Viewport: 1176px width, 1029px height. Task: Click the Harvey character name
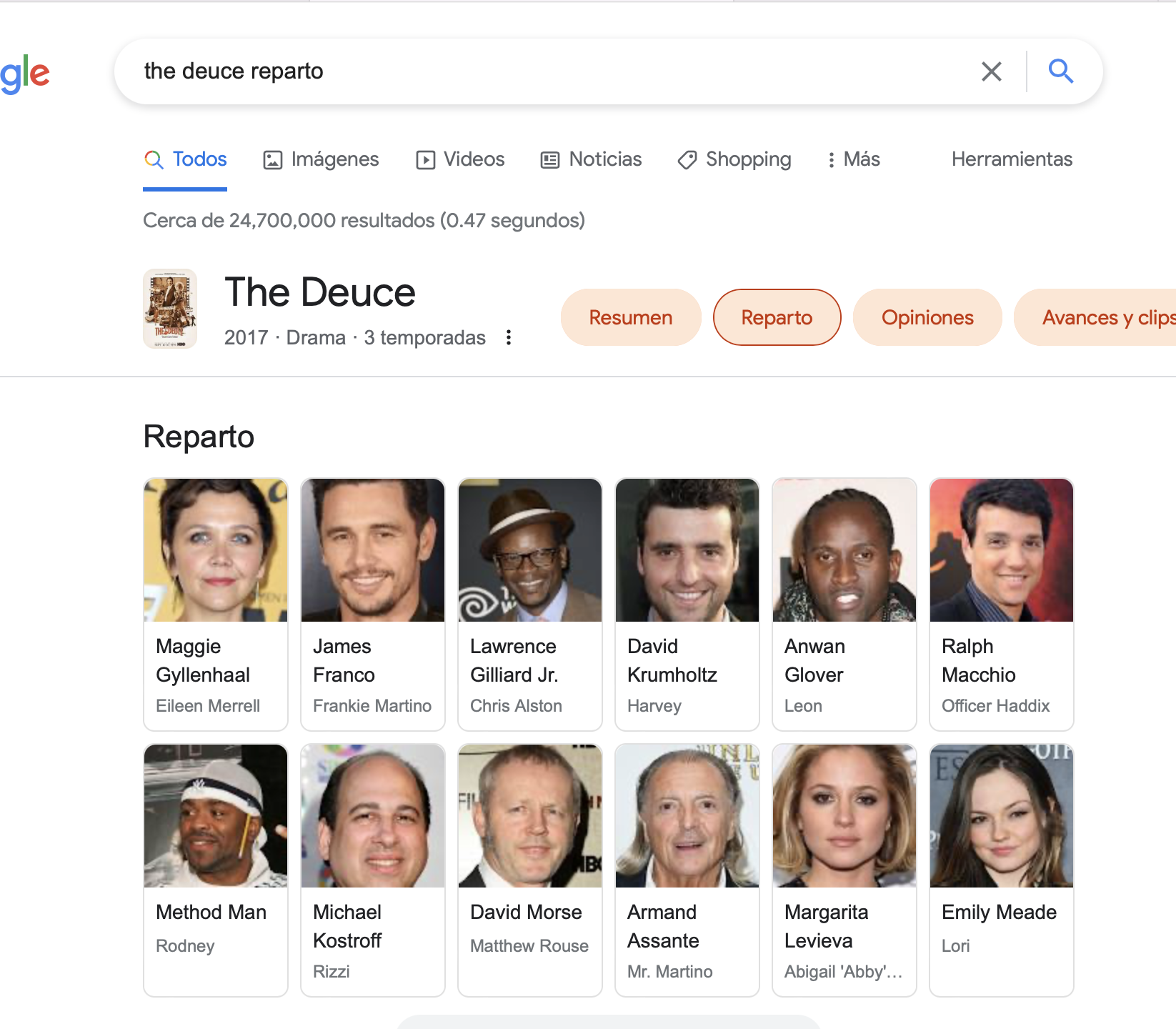pos(654,706)
